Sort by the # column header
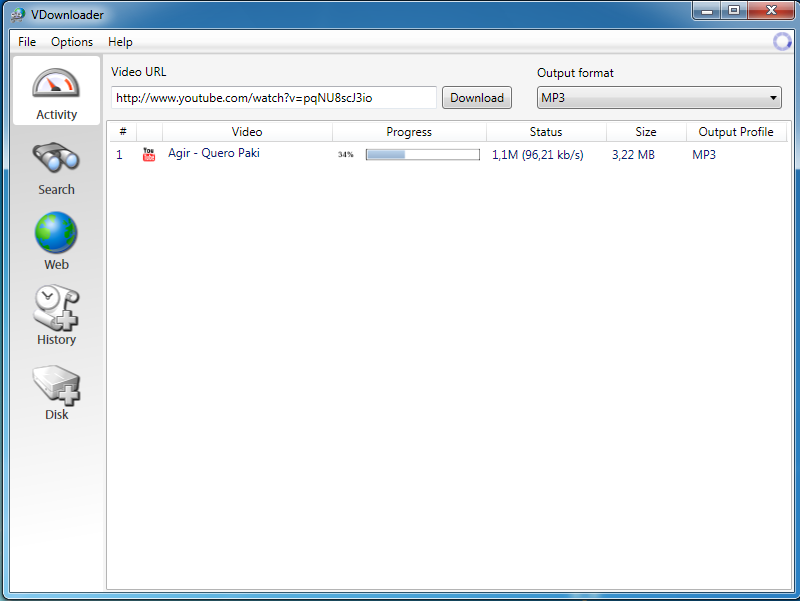The height and width of the screenshot is (601, 800). click(123, 132)
